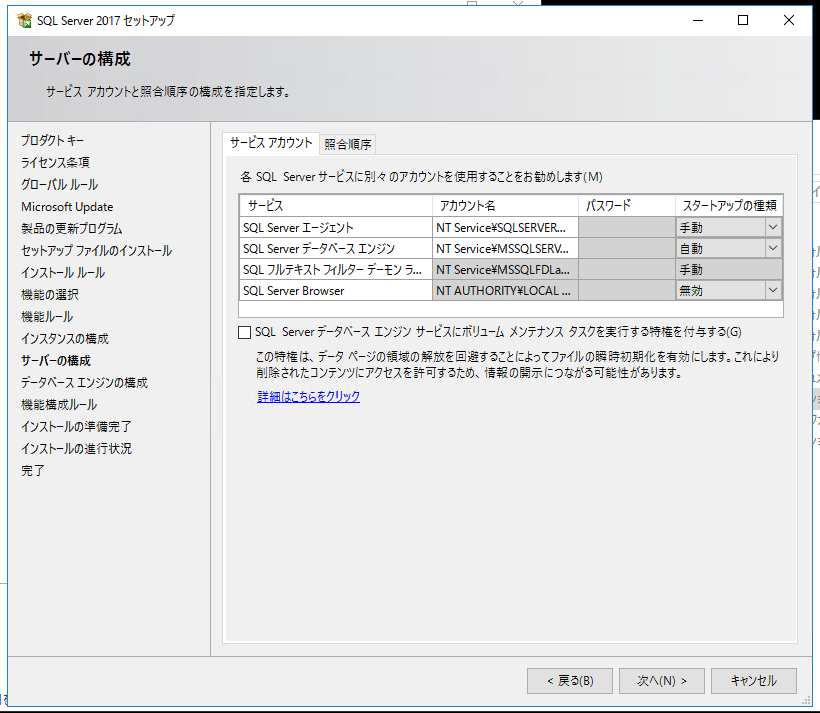Cancel setup with キャンセル button
This screenshot has width=820, height=713.
754,681
